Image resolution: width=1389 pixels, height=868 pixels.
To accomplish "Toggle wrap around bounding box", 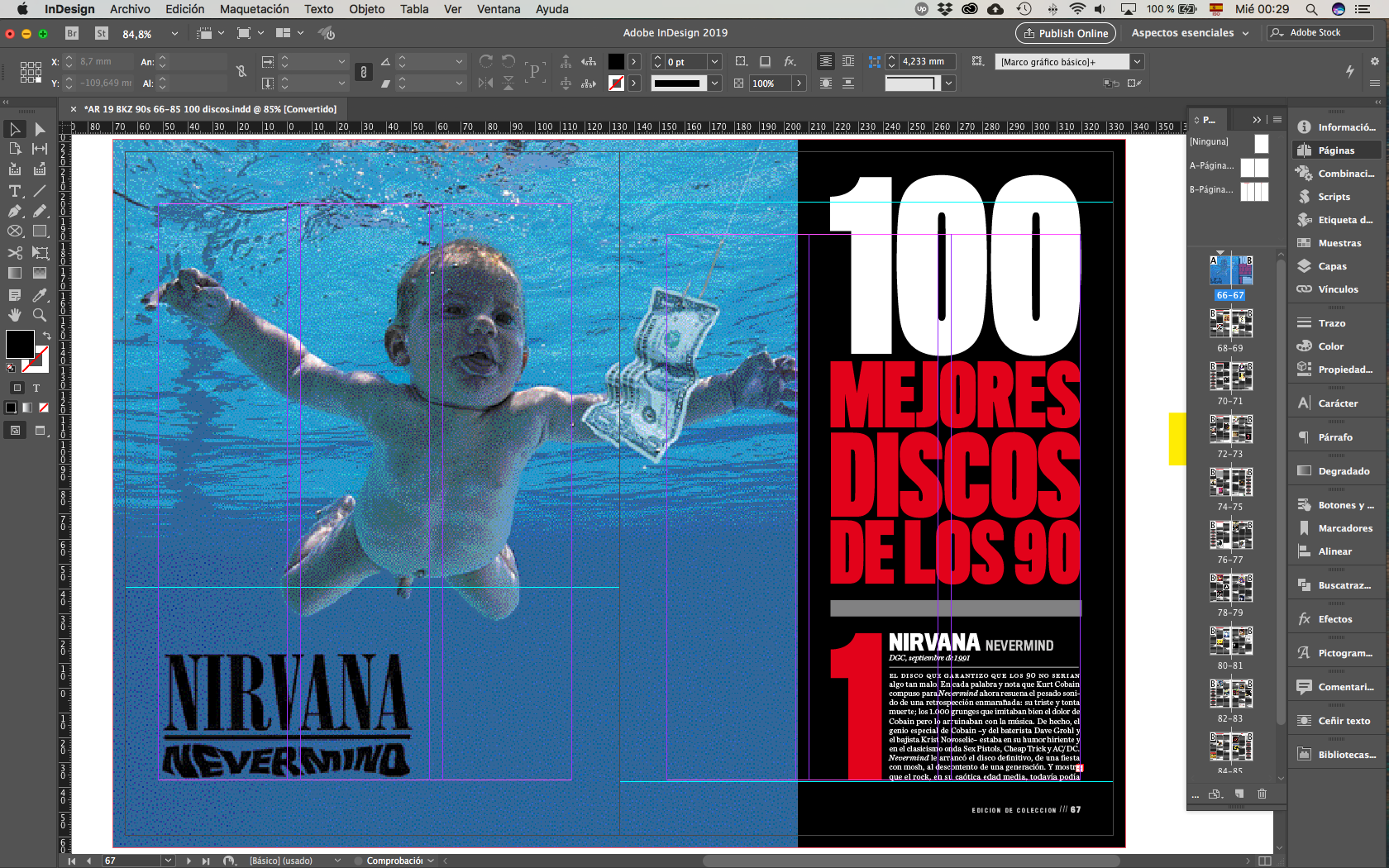I will click(x=848, y=61).
